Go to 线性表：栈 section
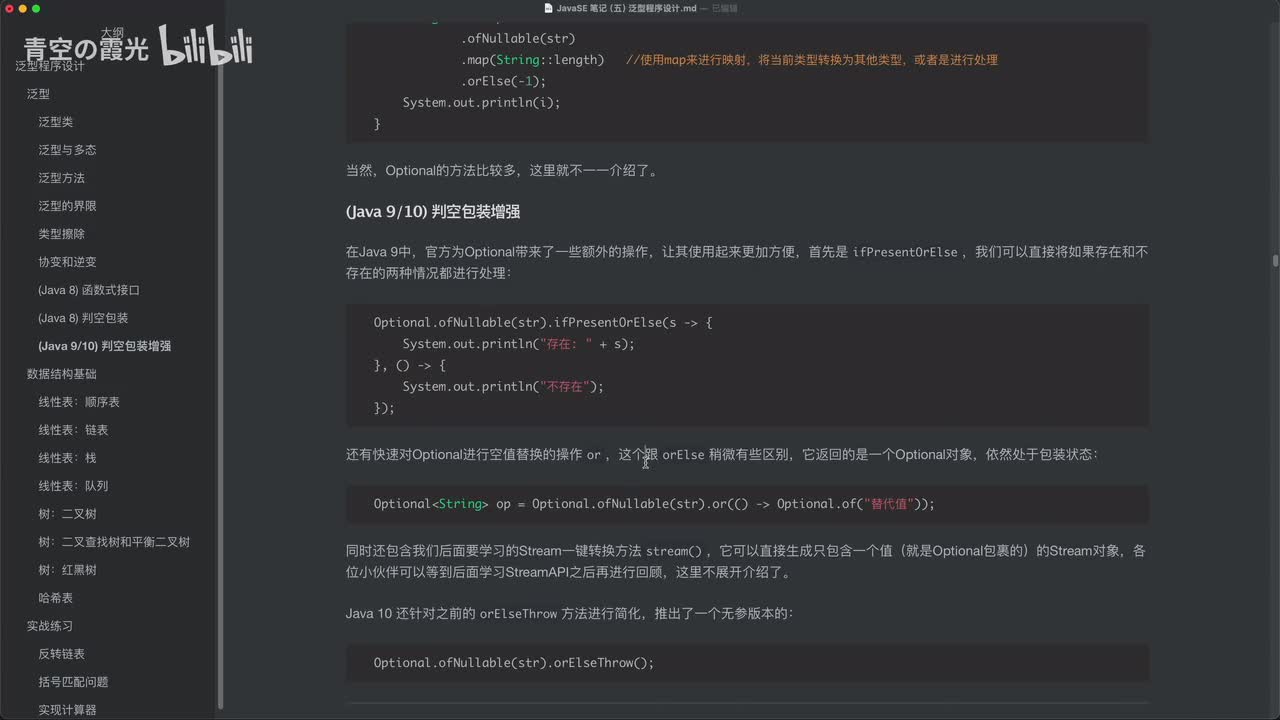Image resolution: width=1280 pixels, height=720 pixels. coord(67,458)
